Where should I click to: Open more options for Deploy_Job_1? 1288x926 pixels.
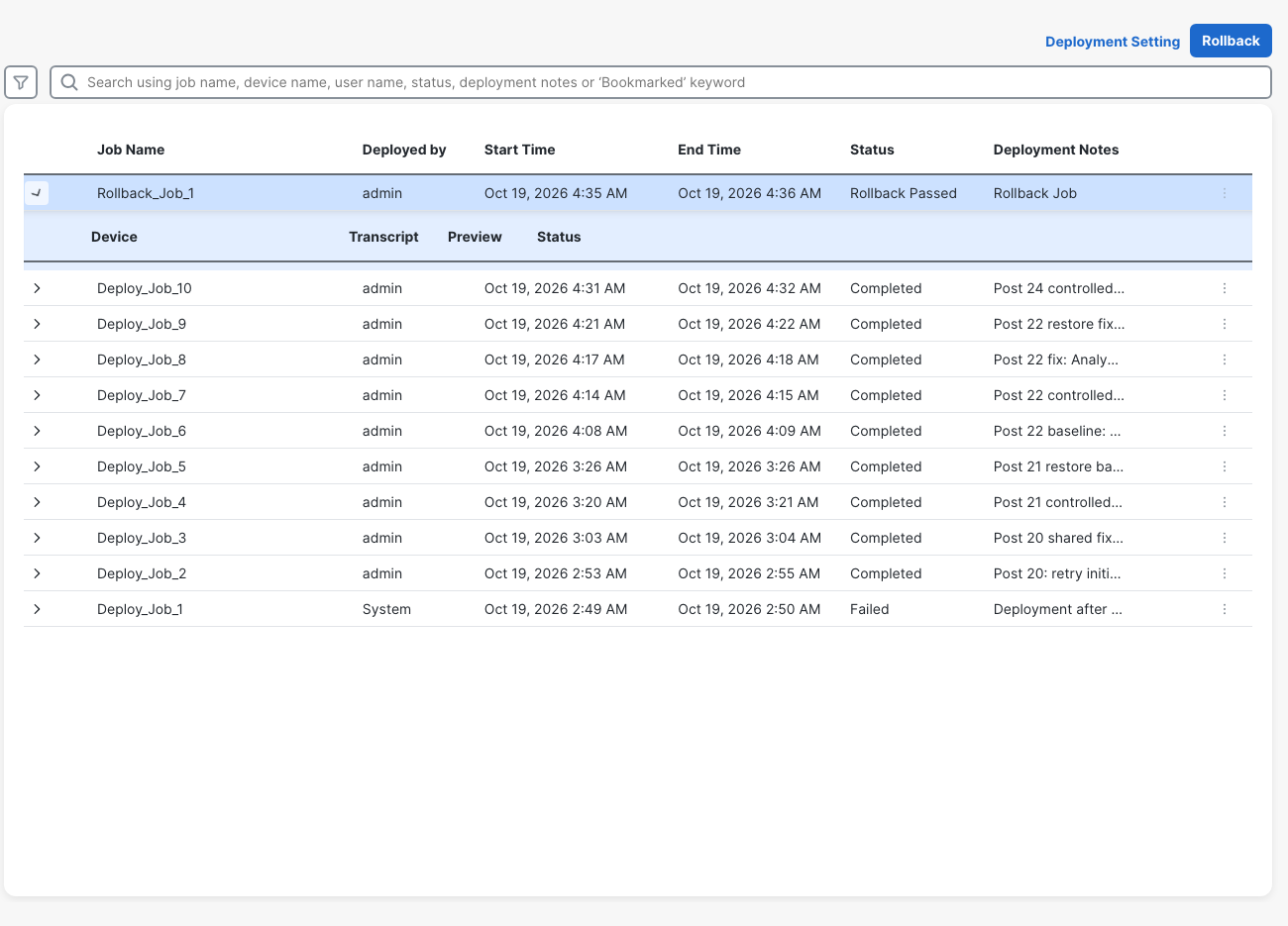point(1225,609)
